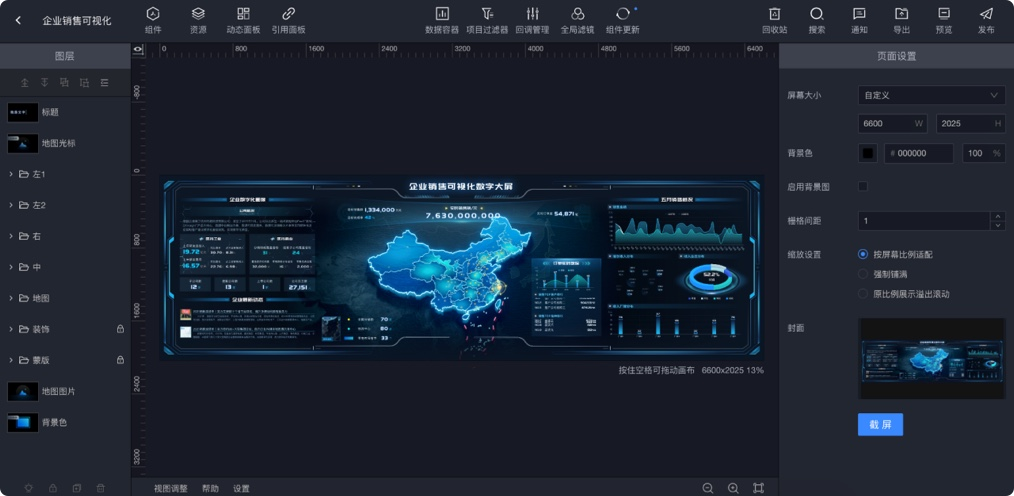The image size is (1014, 496).
Task: Click the 图层 panel header
Action: click(65, 56)
